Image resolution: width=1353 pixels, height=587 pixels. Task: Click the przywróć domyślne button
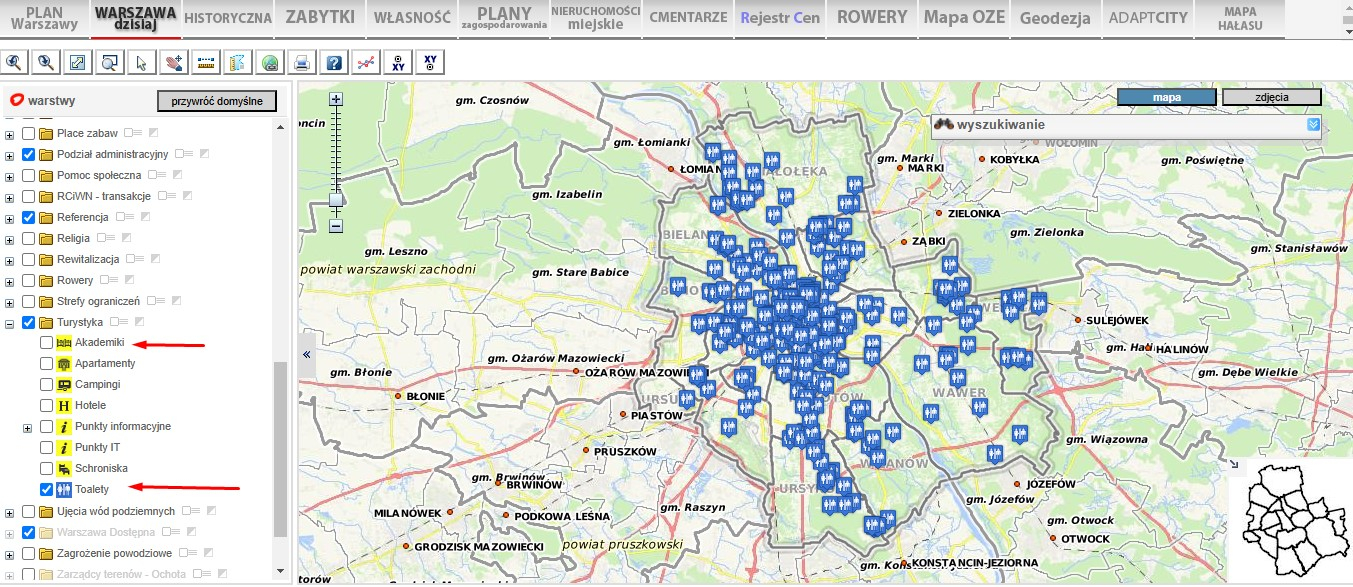(x=217, y=101)
